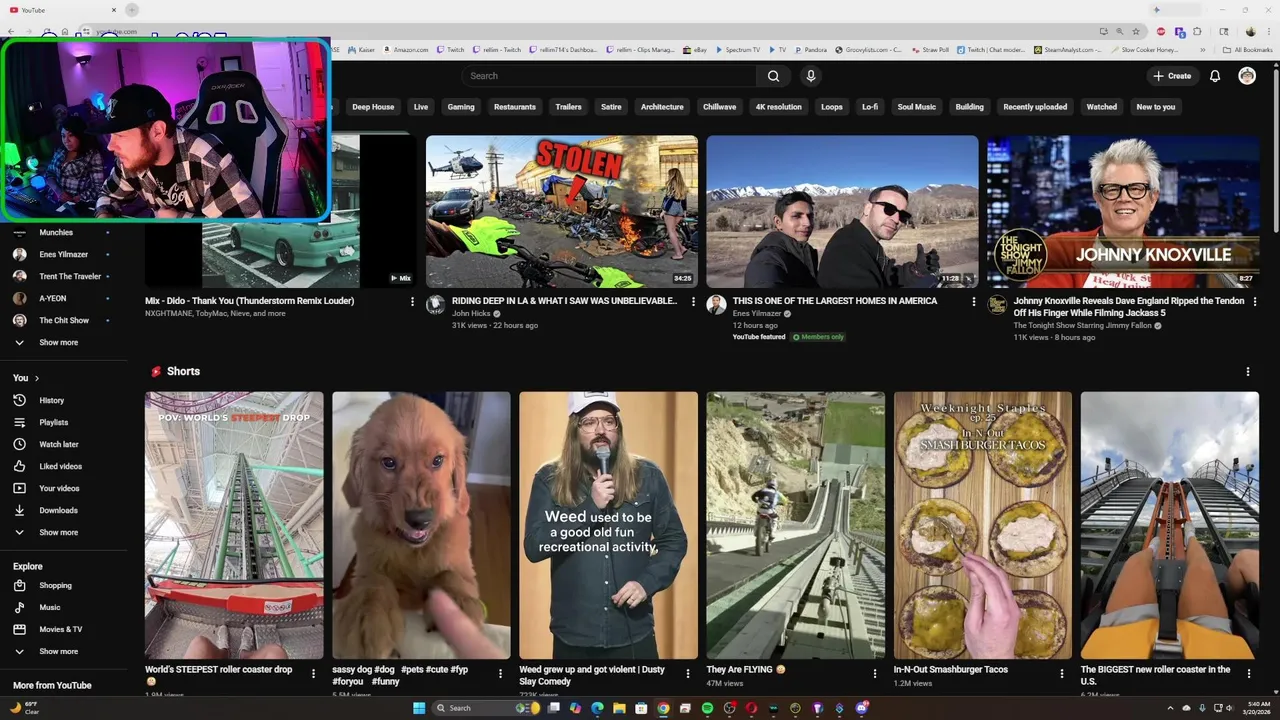1280x720 pixels.
Task: Show the overflow bookmarks chevron
Action: (x=1203, y=49)
